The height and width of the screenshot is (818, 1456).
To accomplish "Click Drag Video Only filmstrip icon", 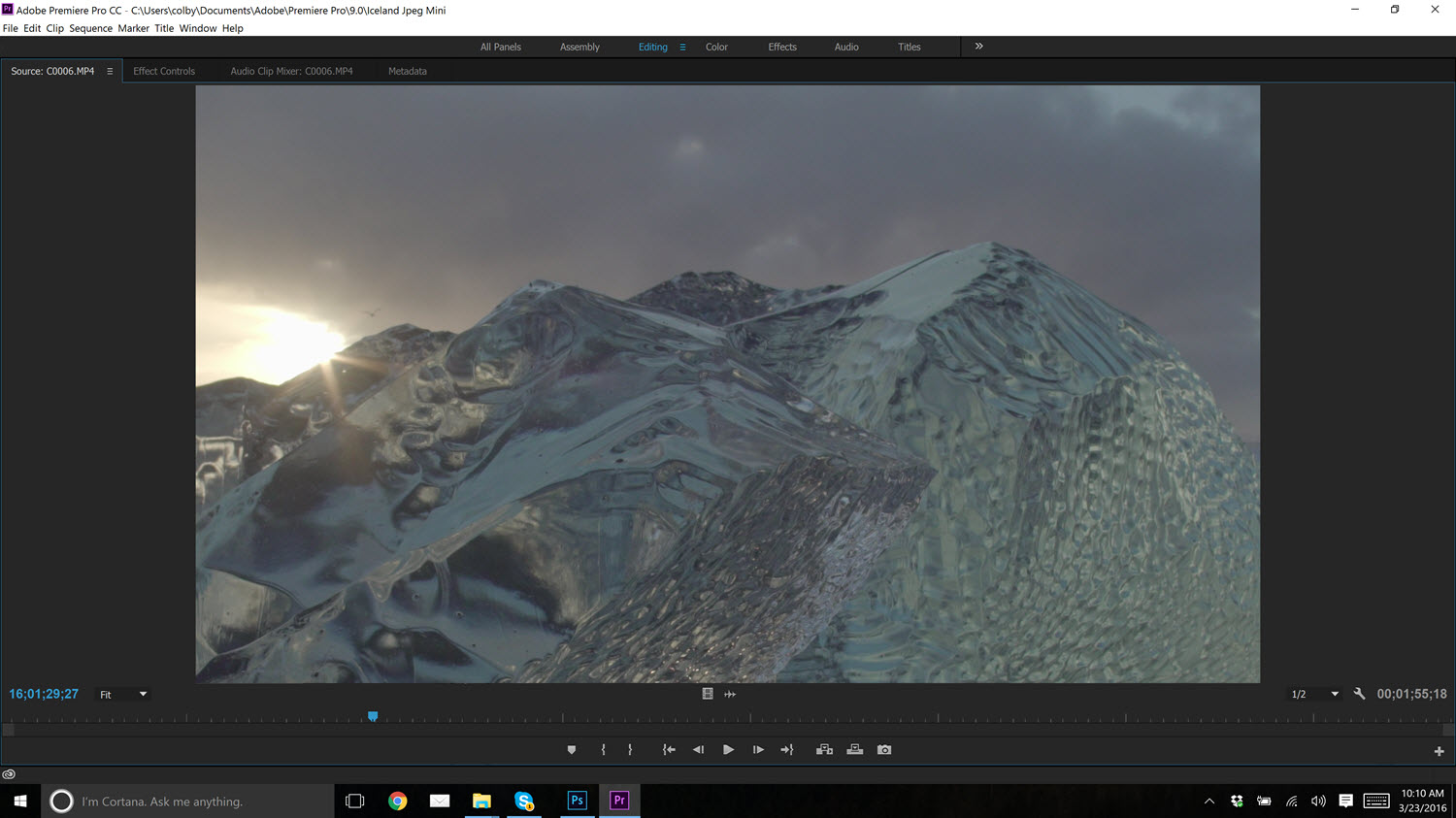I will (708, 694).
